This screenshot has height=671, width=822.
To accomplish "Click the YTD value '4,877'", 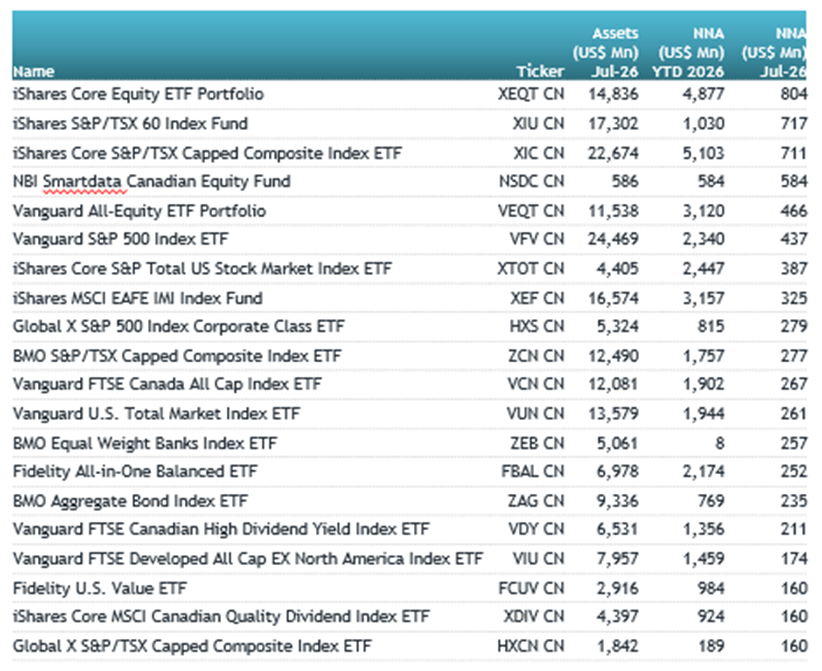I will [704, 94].
